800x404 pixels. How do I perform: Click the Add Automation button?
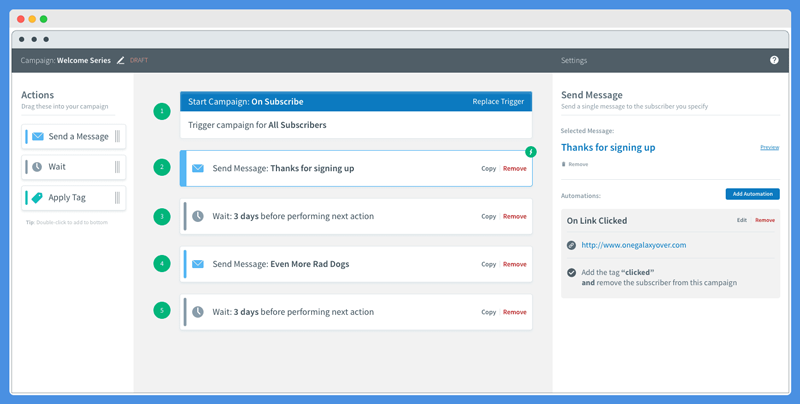click(753, 194)
